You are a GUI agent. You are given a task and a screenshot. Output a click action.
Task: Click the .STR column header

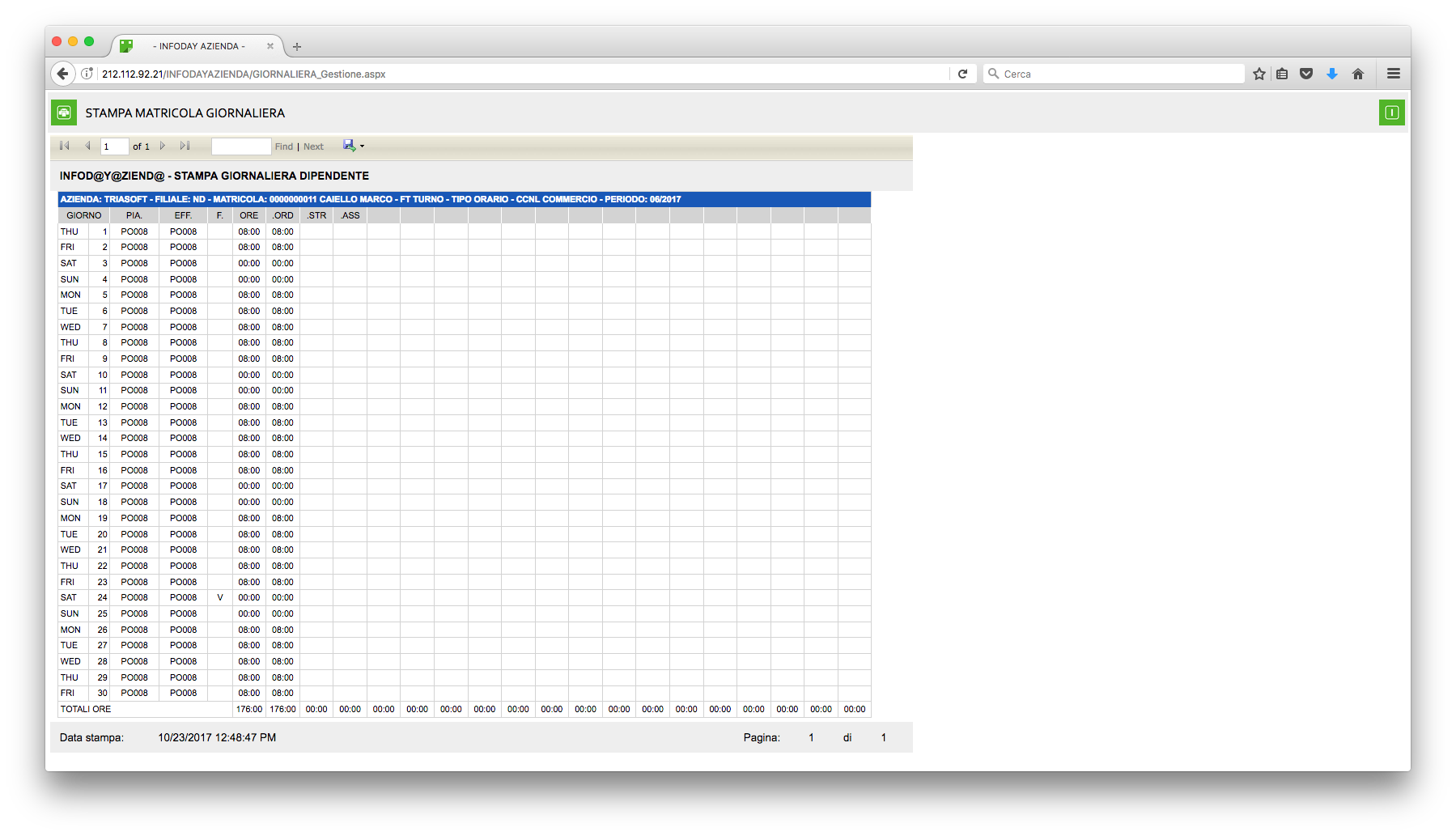coord(316,215)
